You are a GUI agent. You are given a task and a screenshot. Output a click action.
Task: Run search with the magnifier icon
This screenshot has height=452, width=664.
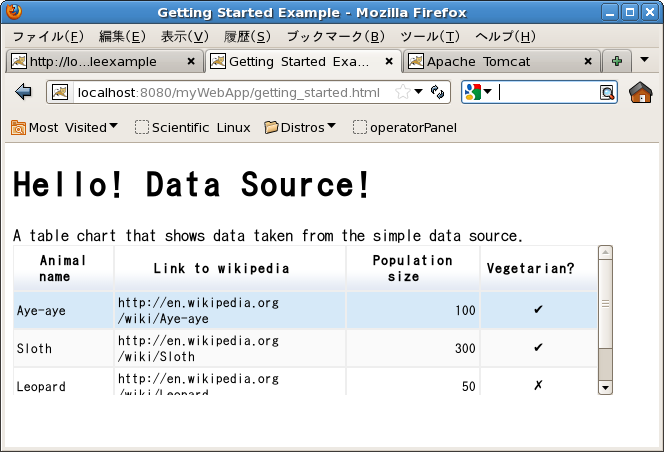[607, 92]
